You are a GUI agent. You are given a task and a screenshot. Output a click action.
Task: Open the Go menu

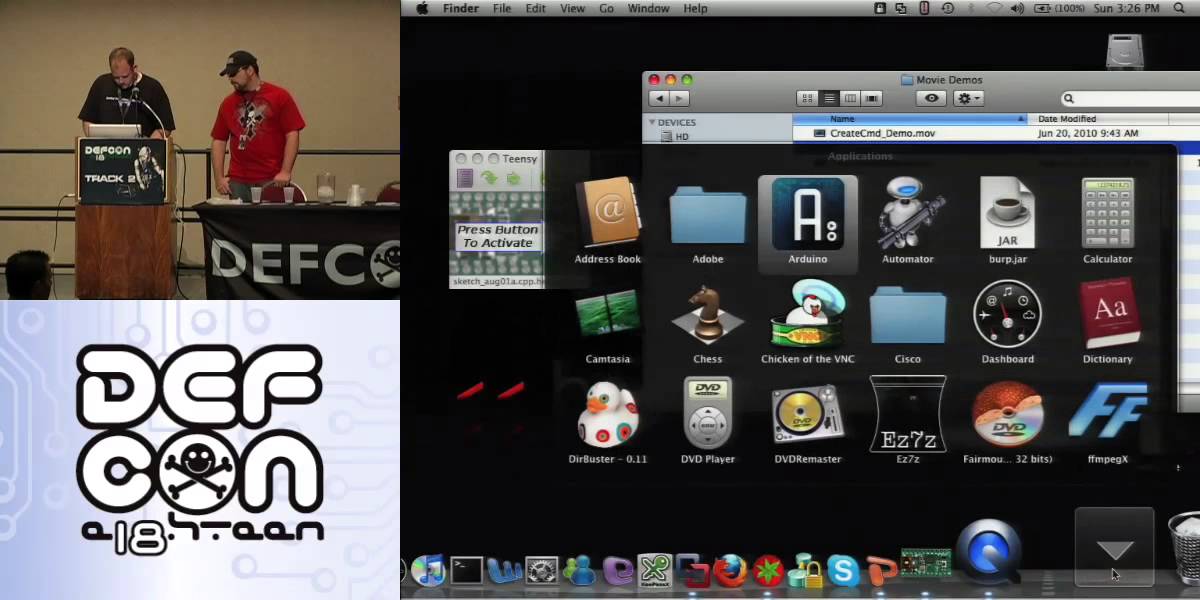click(x=607, y=8)
